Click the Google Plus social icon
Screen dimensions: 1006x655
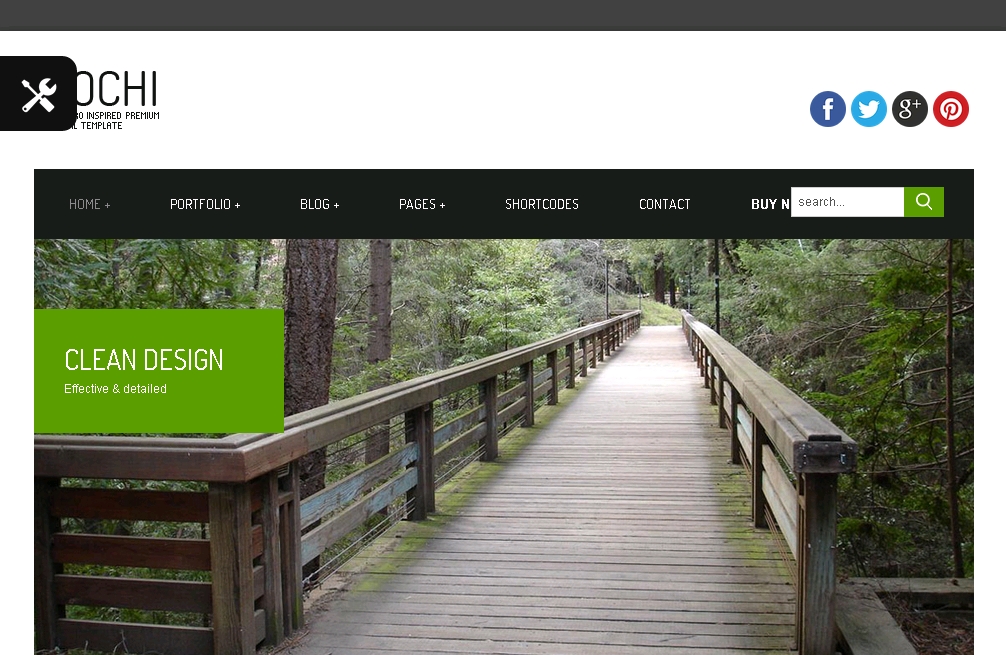coord(910,108)
